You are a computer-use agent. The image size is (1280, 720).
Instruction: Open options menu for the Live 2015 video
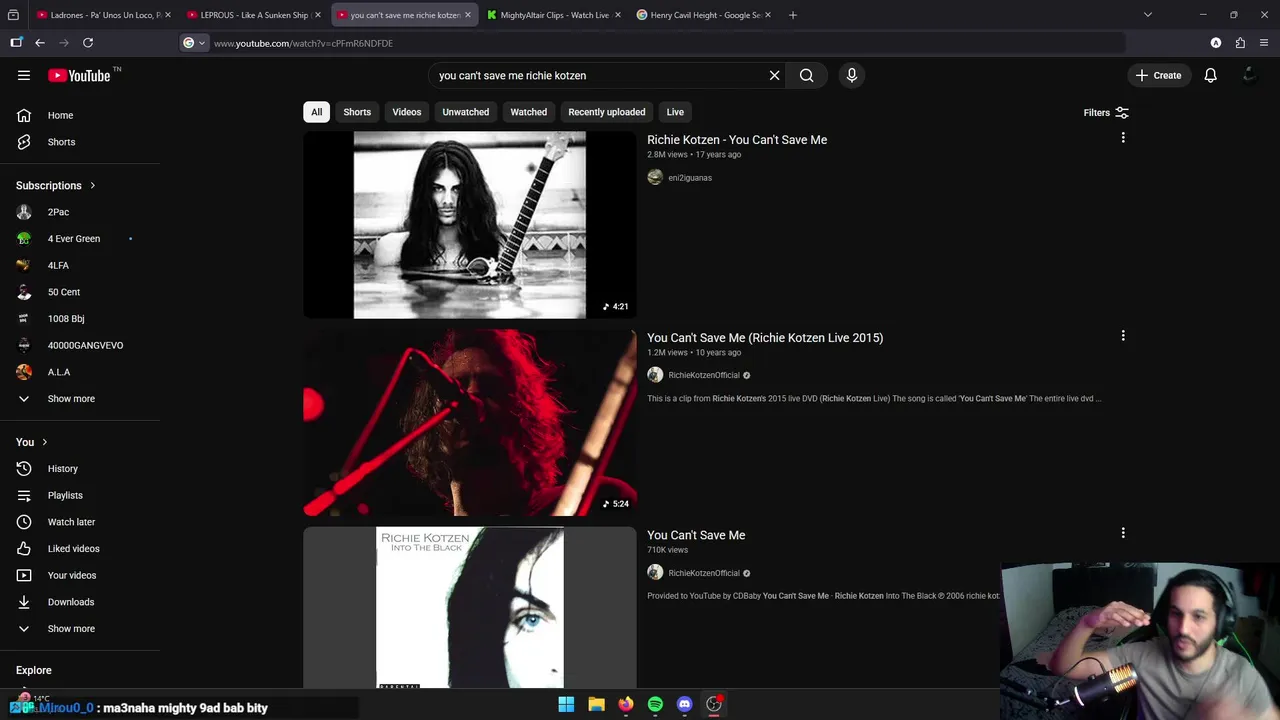point(1123,336)
